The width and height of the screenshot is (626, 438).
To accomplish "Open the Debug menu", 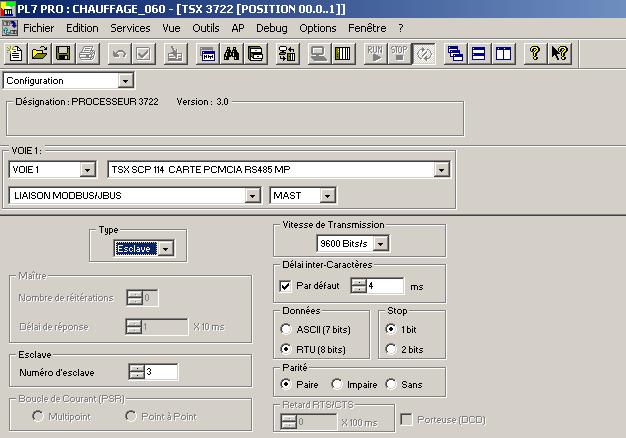I will click(271, 28).
